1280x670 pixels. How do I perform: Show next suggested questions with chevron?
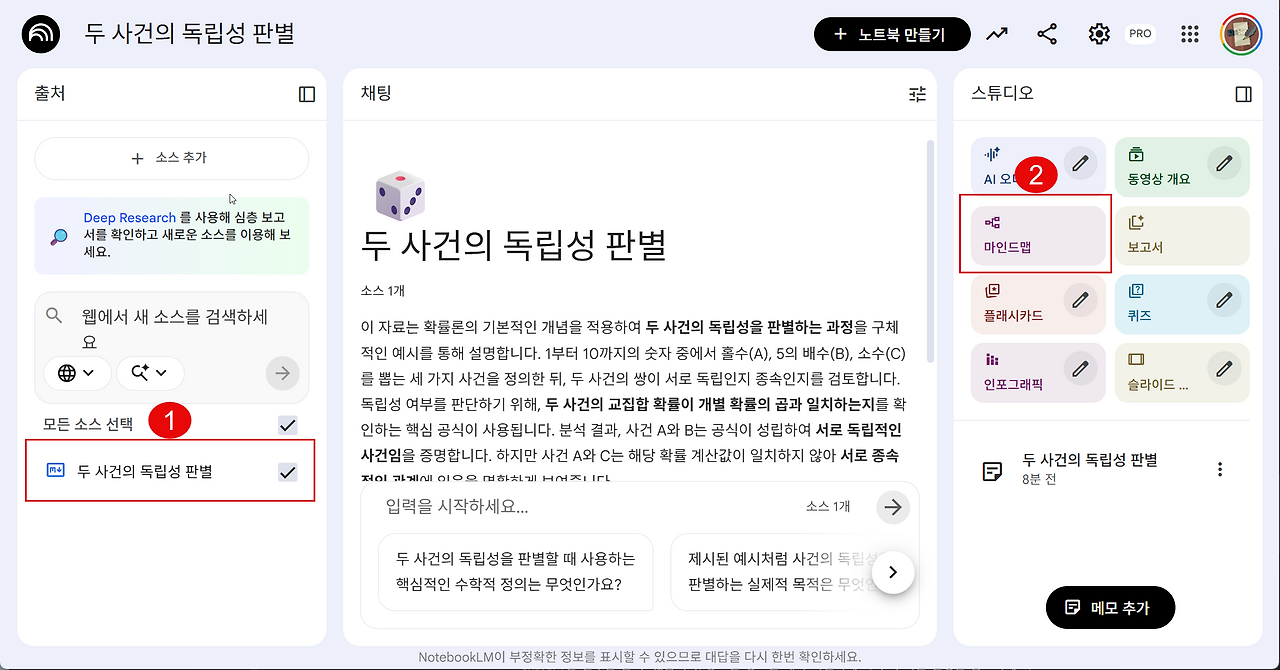pos(894,573)
